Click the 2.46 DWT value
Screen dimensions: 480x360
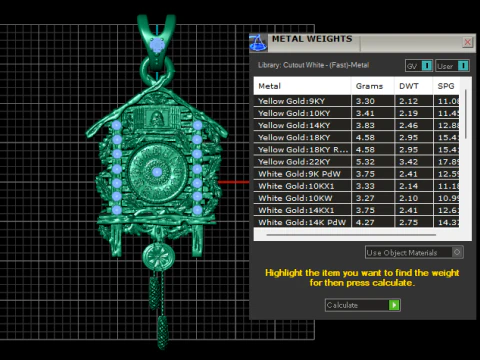[x=409, y=125]
